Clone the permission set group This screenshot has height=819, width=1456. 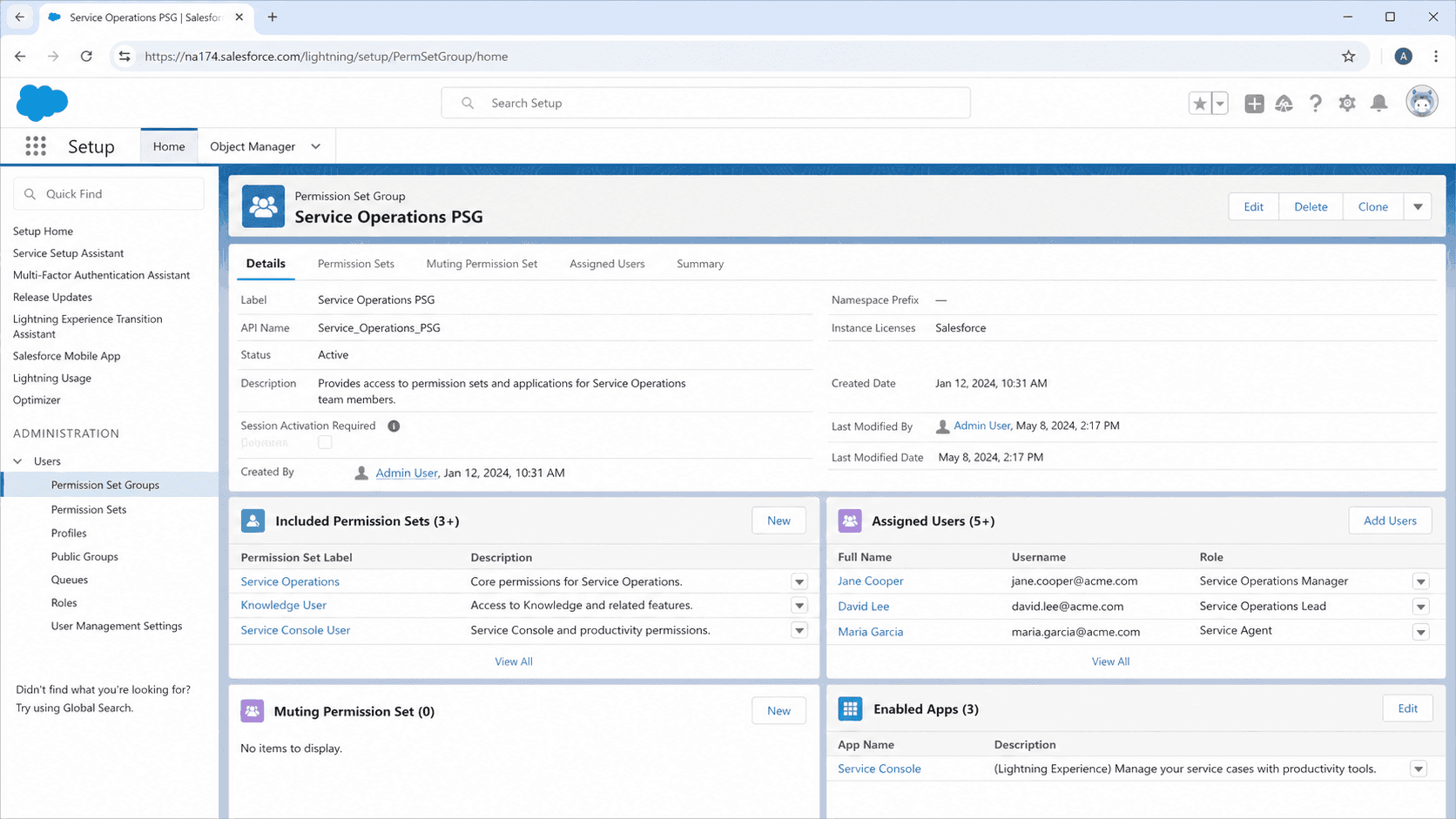pyautogui.click(x=1373, y=207)
